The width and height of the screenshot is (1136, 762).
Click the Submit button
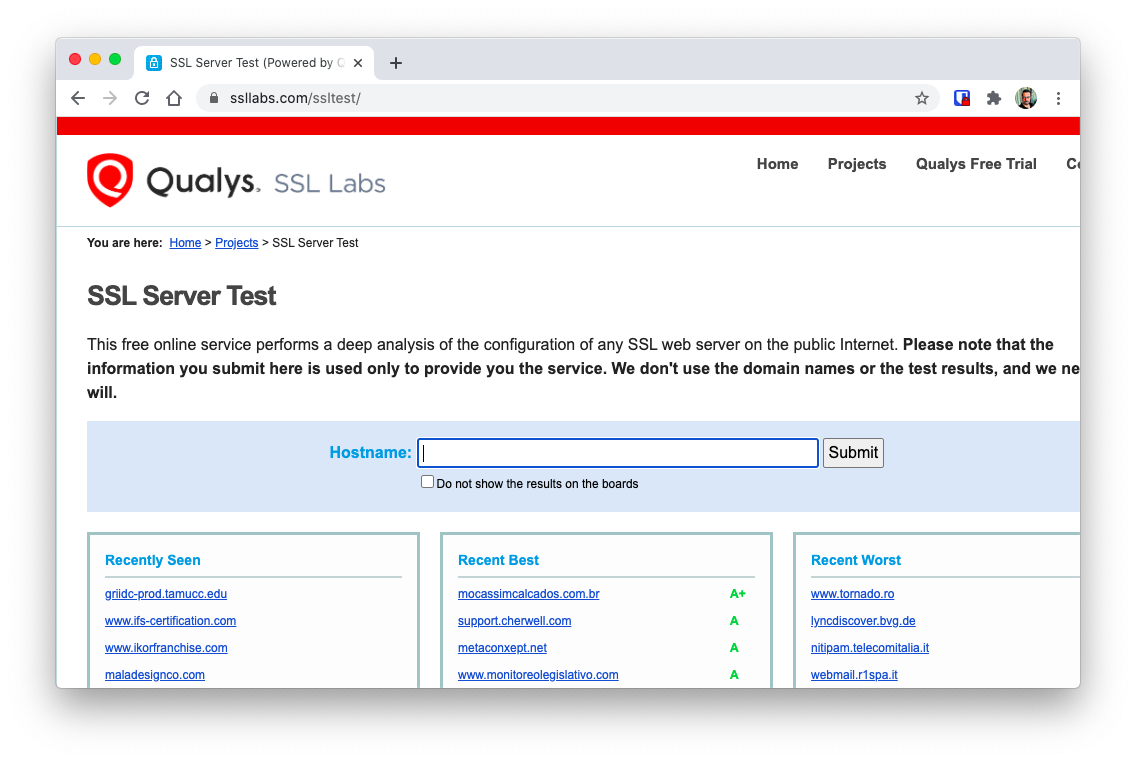(853, 453)
